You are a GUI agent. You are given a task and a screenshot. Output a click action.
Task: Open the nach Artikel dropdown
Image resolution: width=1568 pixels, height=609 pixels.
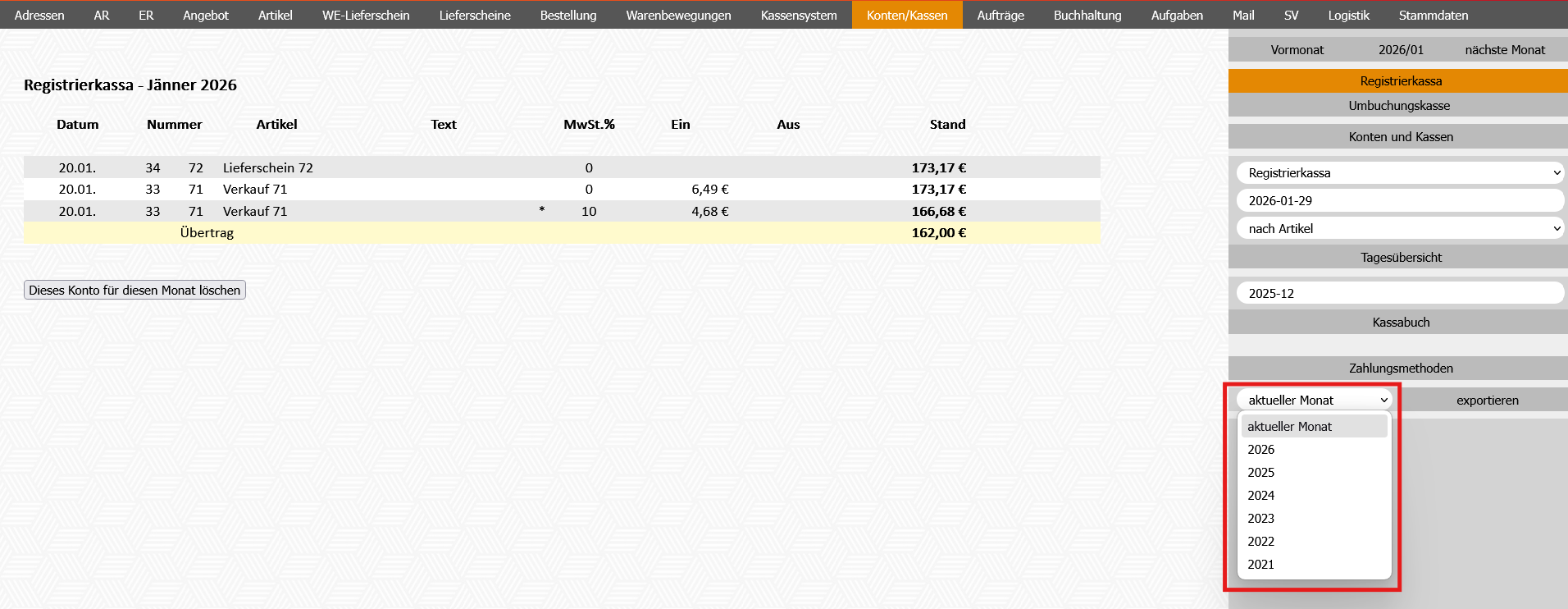(1399, 229)
